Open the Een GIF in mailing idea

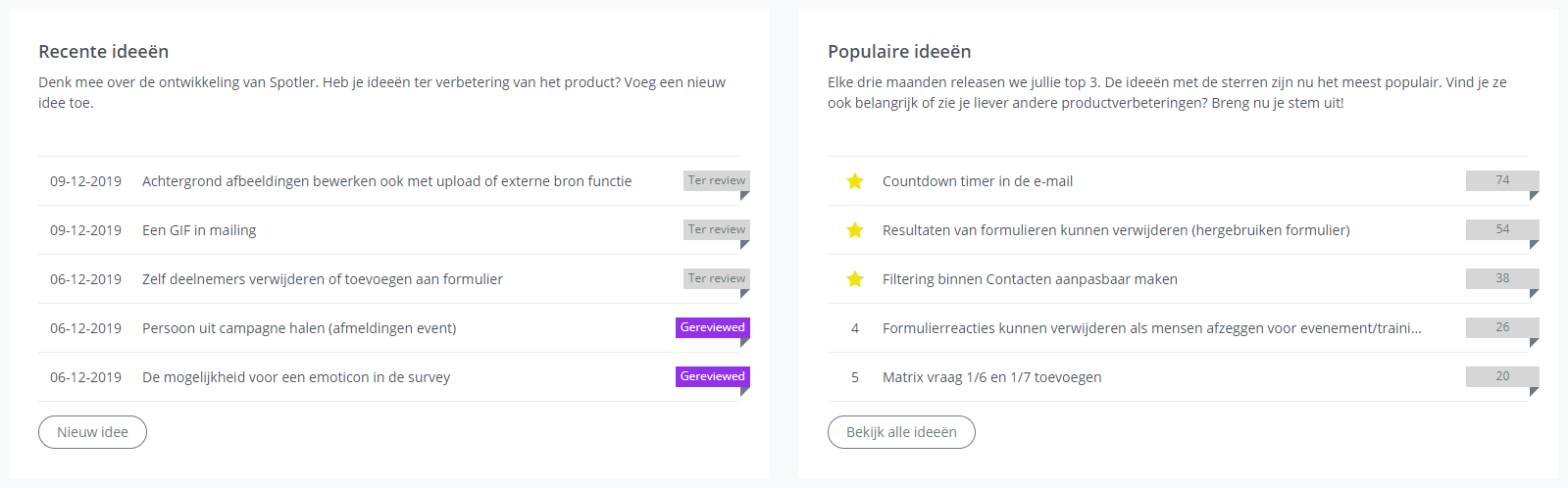pyautogui.click(x=199, y=230)
